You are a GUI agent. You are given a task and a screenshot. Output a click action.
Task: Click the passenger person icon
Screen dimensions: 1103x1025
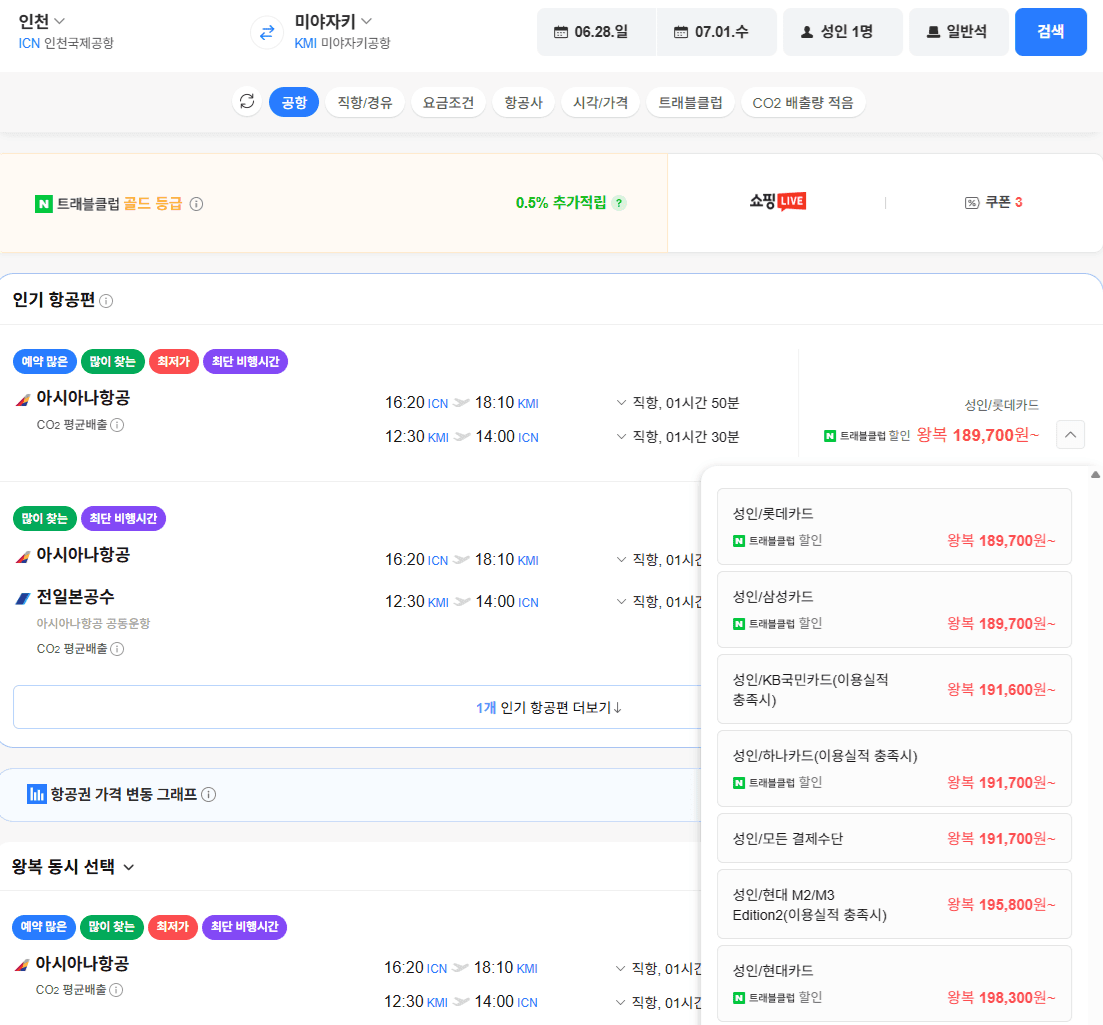point(807,32)
